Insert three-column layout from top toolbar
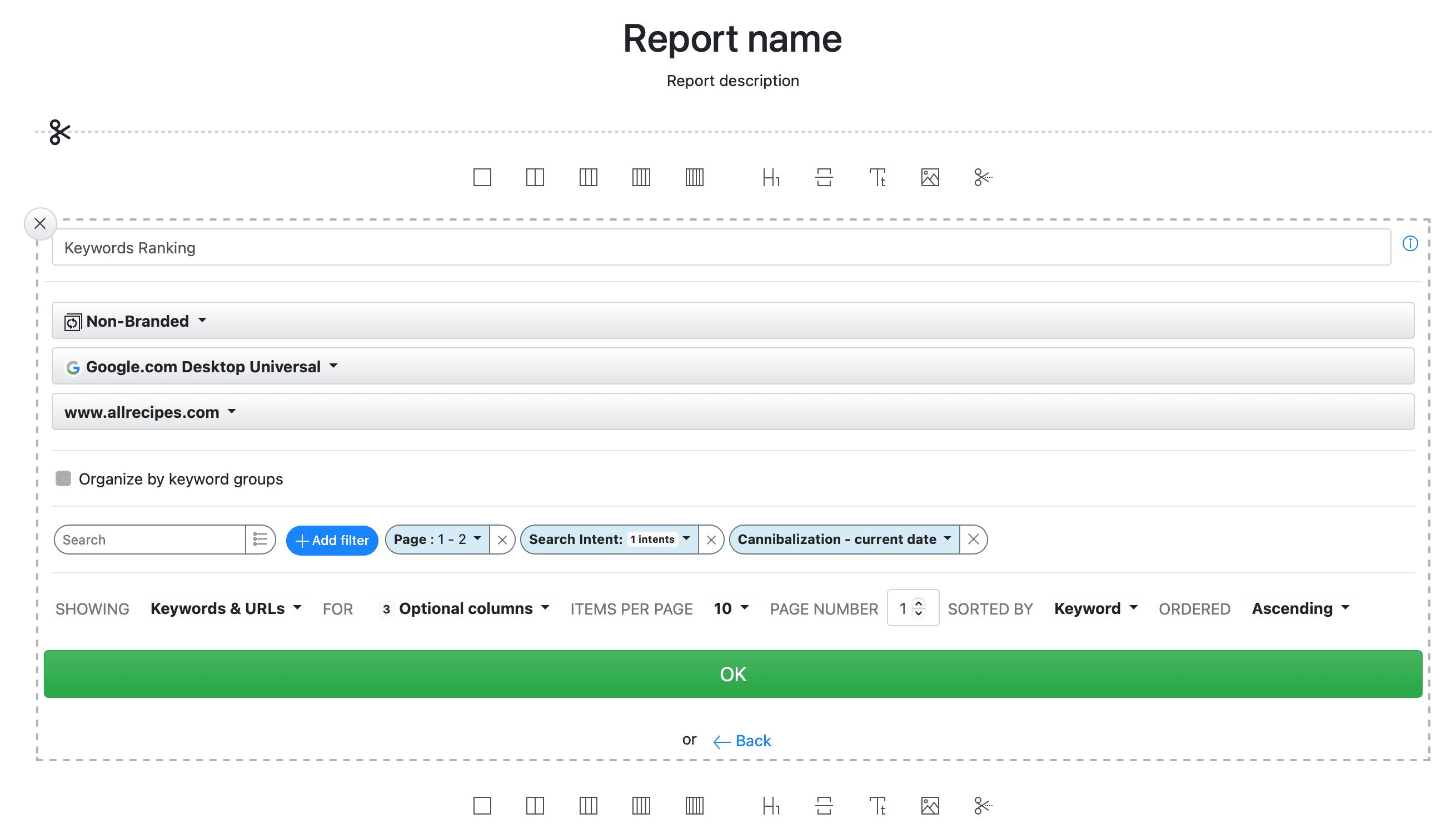The width and height of the screenshot is (1456, 839). (588, 177)
